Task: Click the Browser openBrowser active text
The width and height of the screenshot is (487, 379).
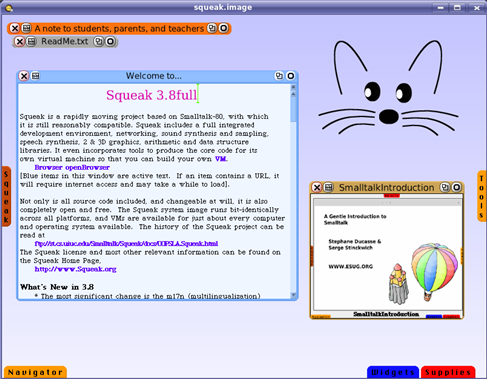Action: tap(72, 167)
